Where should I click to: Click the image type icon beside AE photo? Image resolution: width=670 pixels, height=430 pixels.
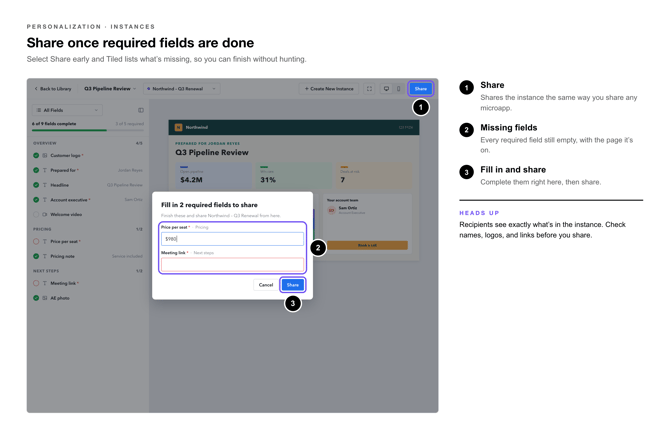[x=44, y=298]
